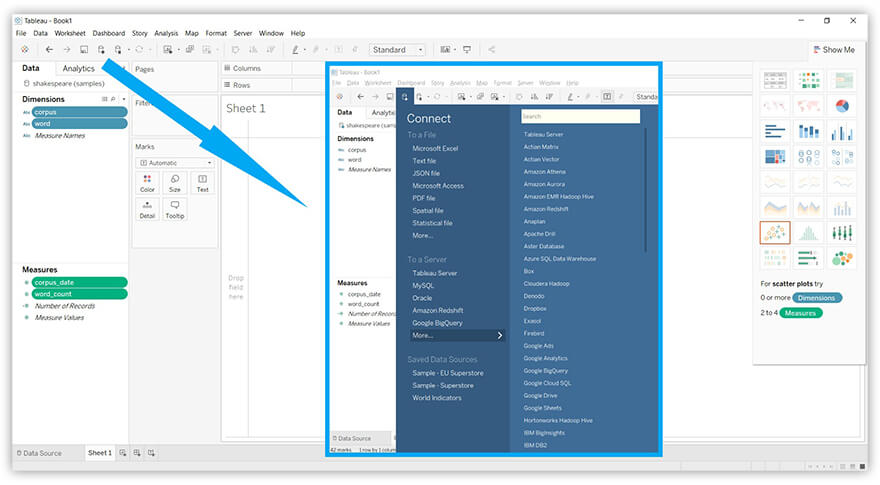The image size is (880, 485).
Task: Choose horizontal bars chart in Show Me
Action: coord(774,131)
